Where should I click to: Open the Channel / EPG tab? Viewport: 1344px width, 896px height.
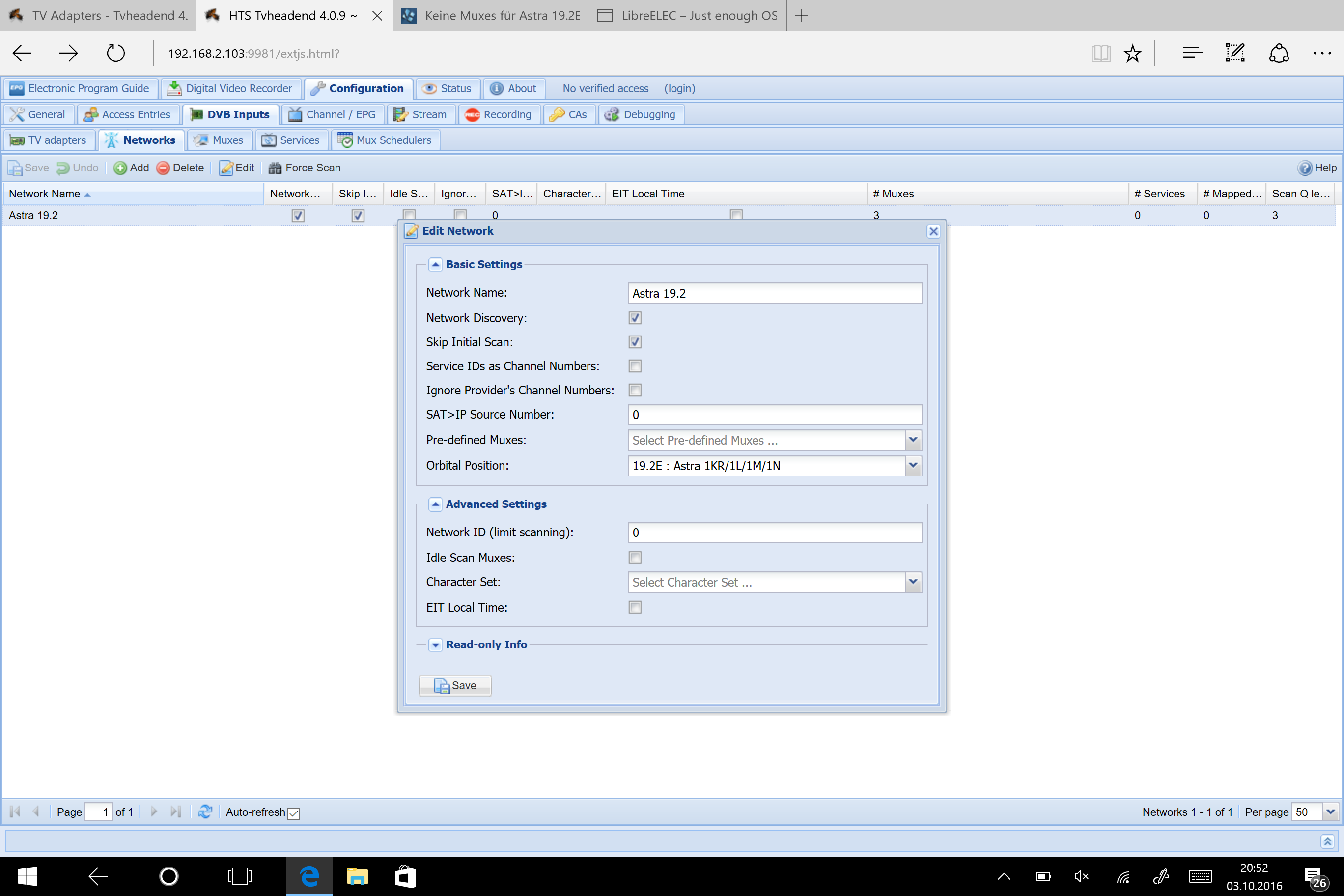[333, 114]
